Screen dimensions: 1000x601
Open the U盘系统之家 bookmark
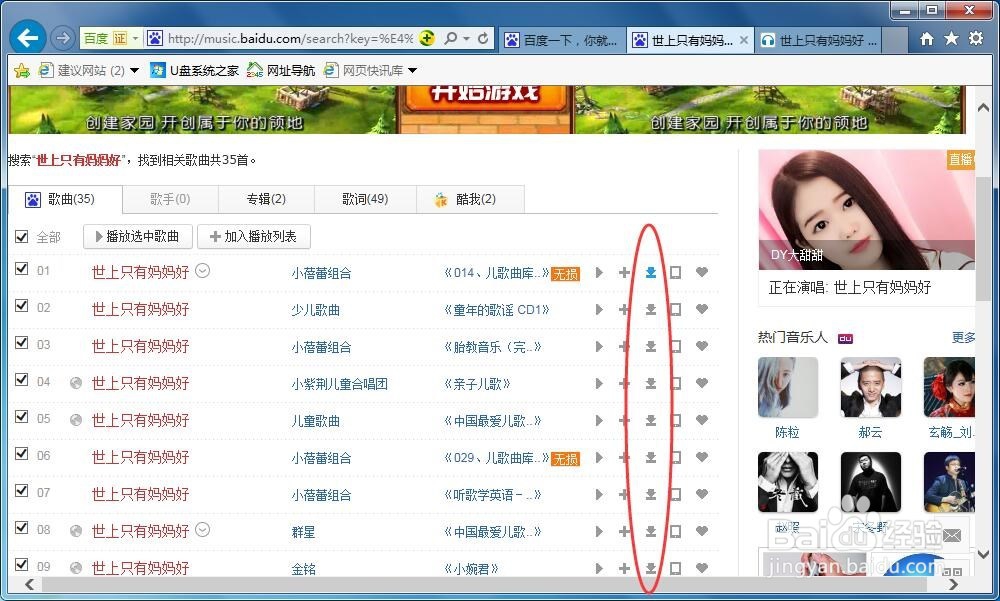pyautogui.click(x=195, y=70)
